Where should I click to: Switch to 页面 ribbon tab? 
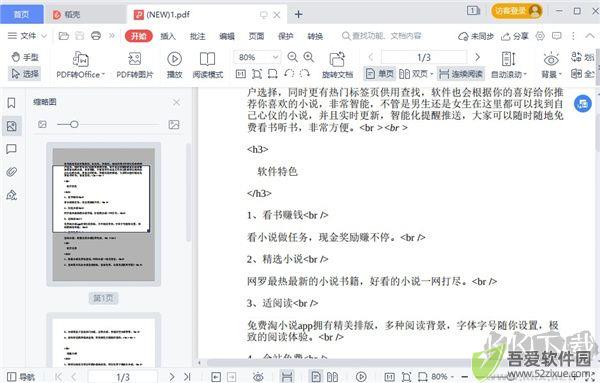click(256, 36)
